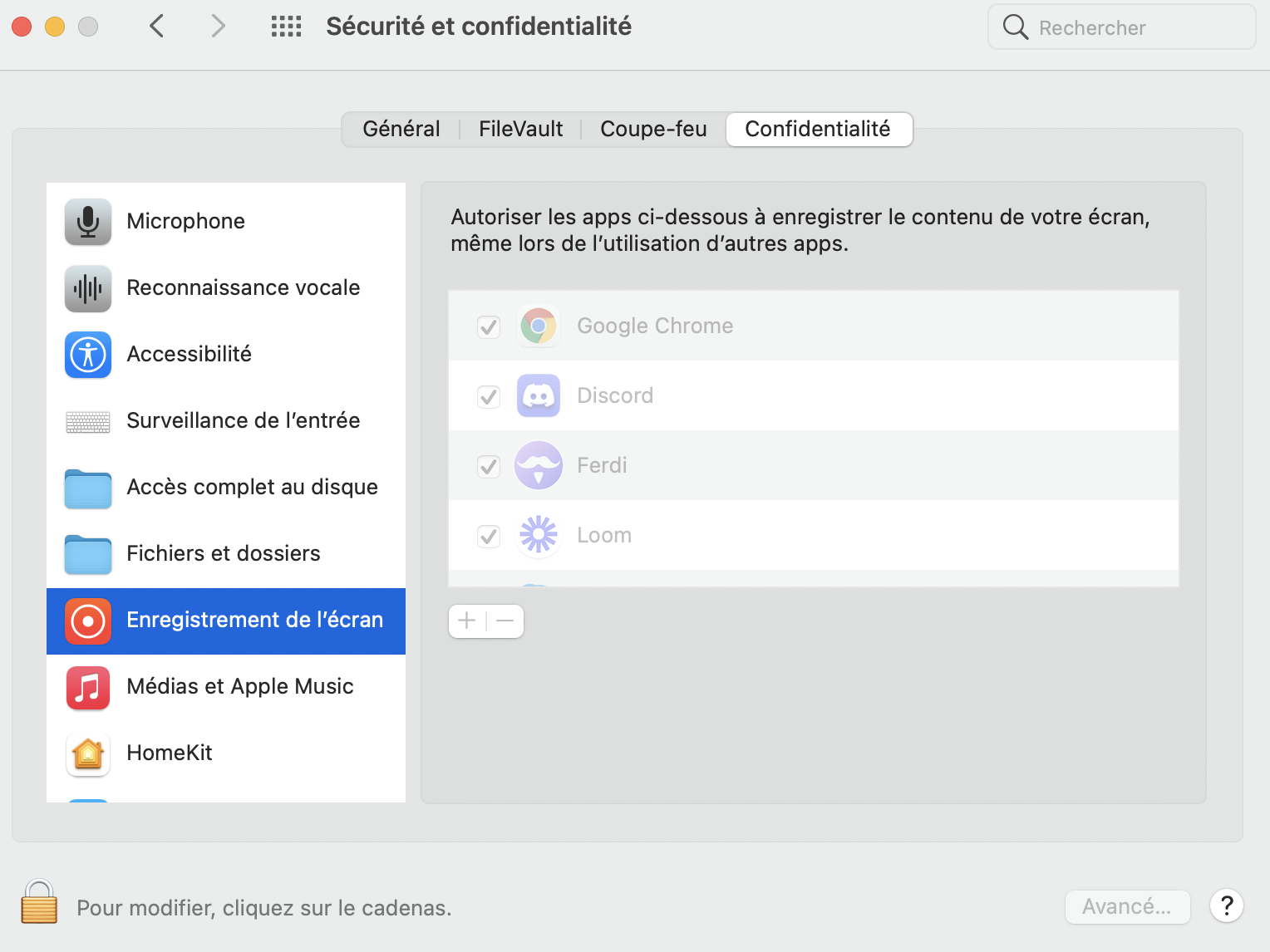Select the keyboard icon for Surveillance de l'entrée
This screenshot has height=952, width=1270.
(x=87, y=421)
